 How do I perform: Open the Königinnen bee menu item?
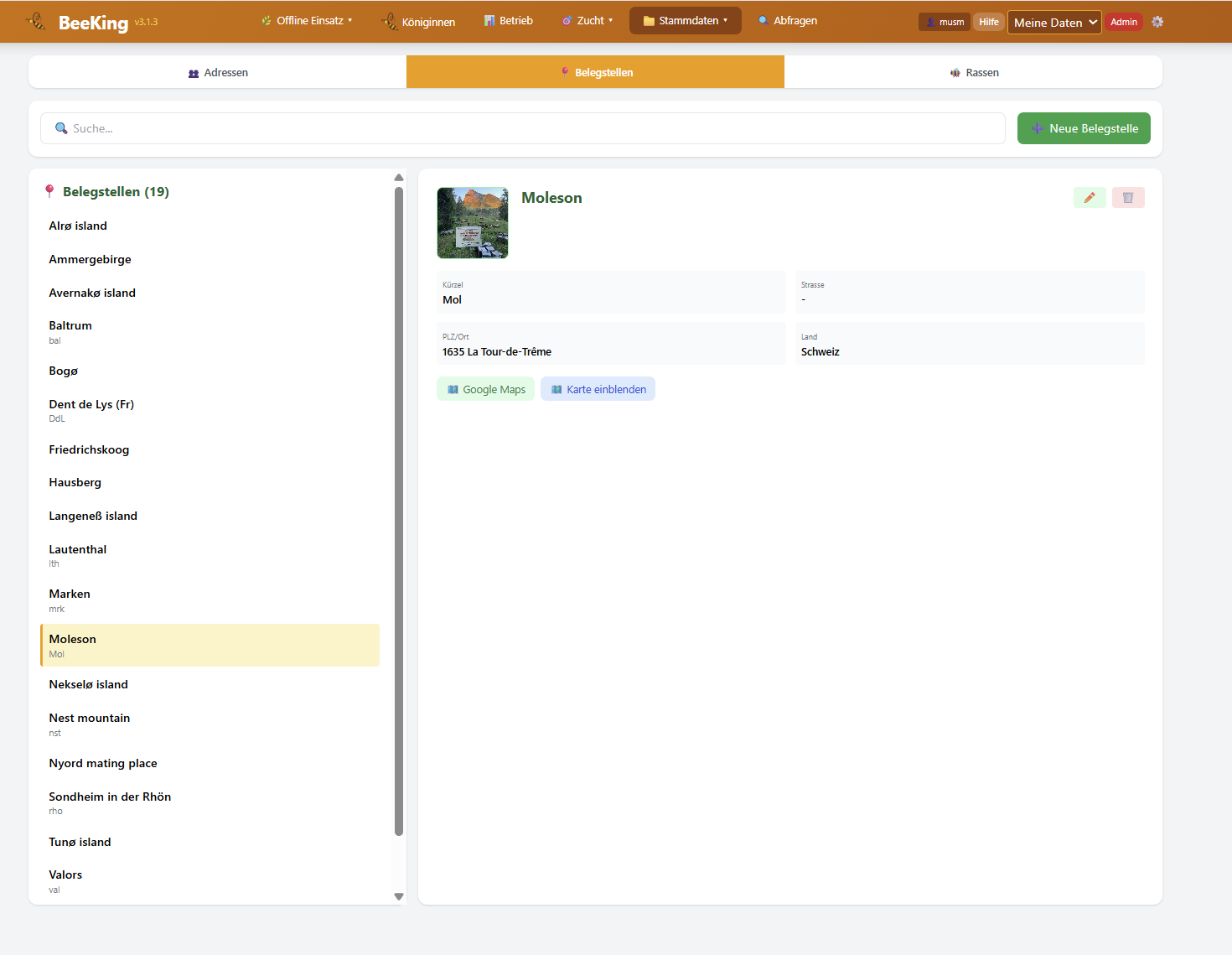(x=418, y=21)
